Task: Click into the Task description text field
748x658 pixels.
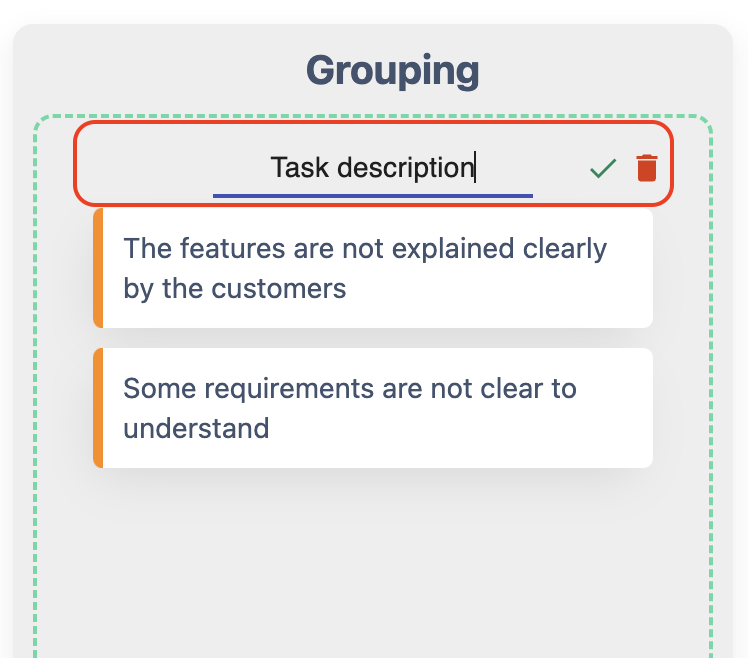Action: coord(372,167)
